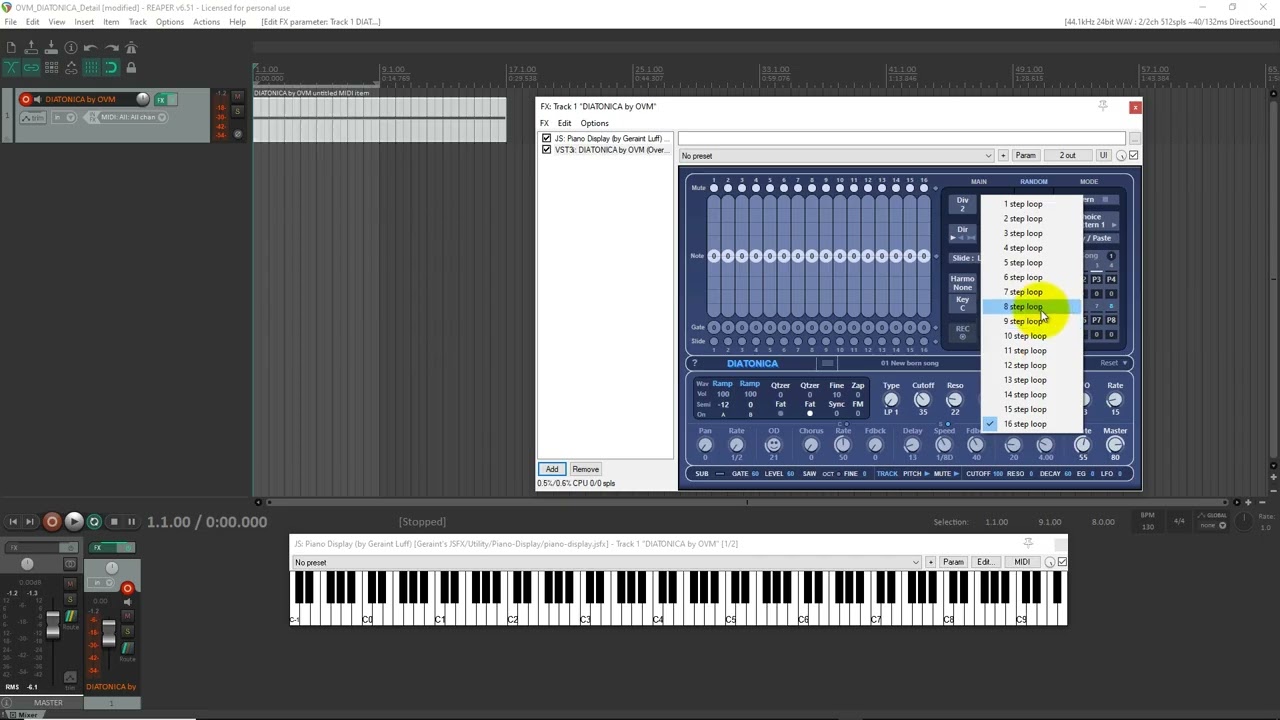
Task: Toggle mute dot for step 1
Action: 713,188
